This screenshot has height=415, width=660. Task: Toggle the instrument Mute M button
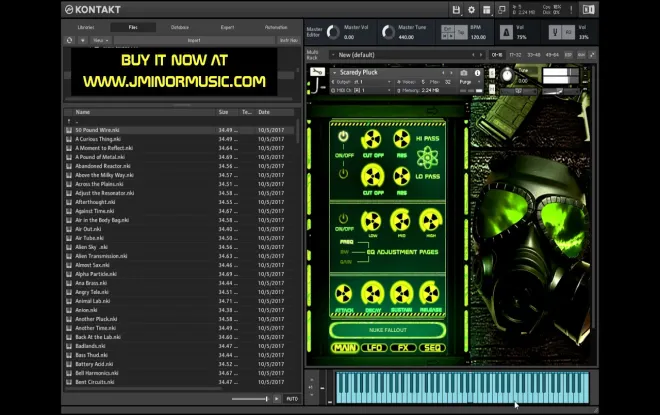[492, 89]
